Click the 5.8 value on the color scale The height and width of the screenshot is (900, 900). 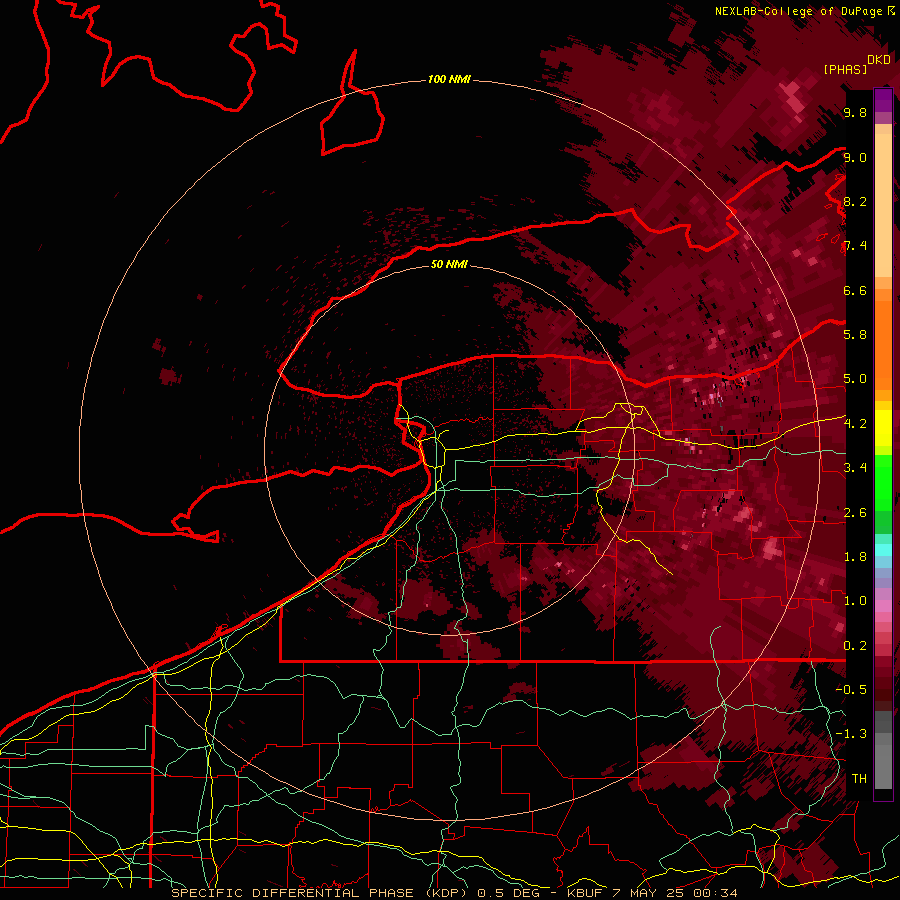(855, 335)
